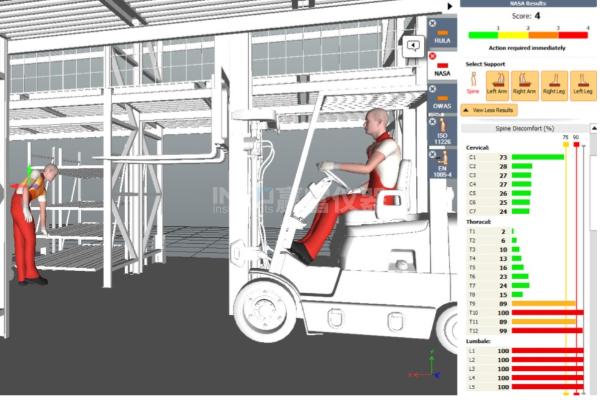Open the EN 1005-4 analysis tab

[x=442, y=170]
